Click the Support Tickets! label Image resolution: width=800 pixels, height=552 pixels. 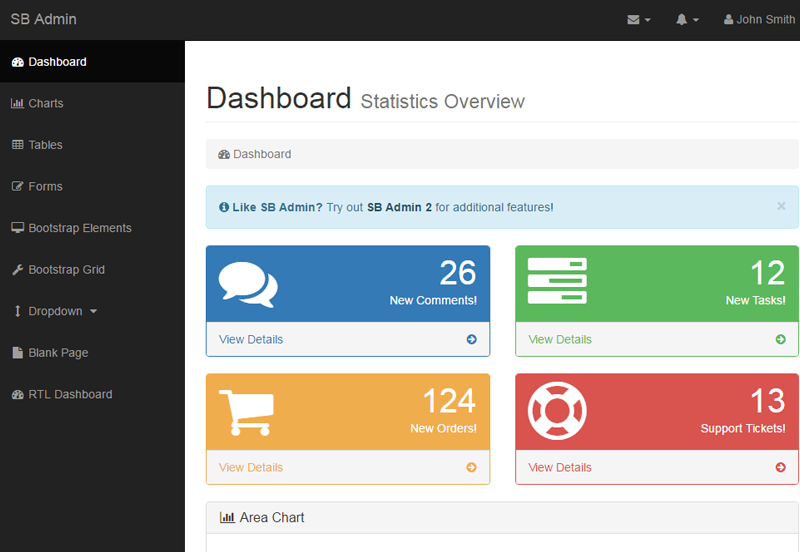click(743, 429)
